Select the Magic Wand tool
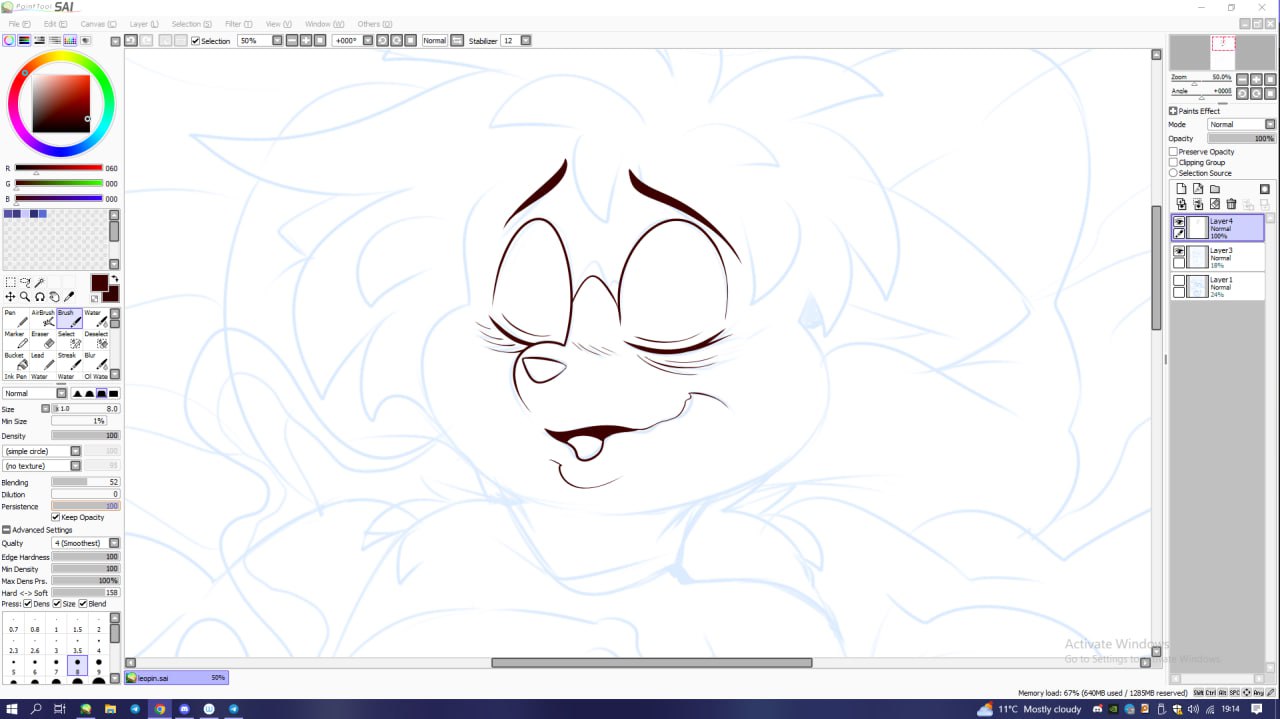Viewport: 1280px width, 719px height. coord(40,283)
